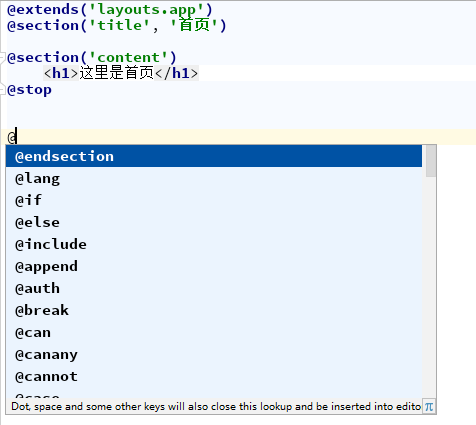Choose @break completion item
The width and height of the screenshot is (476, 425).
(x=214, y=310)
